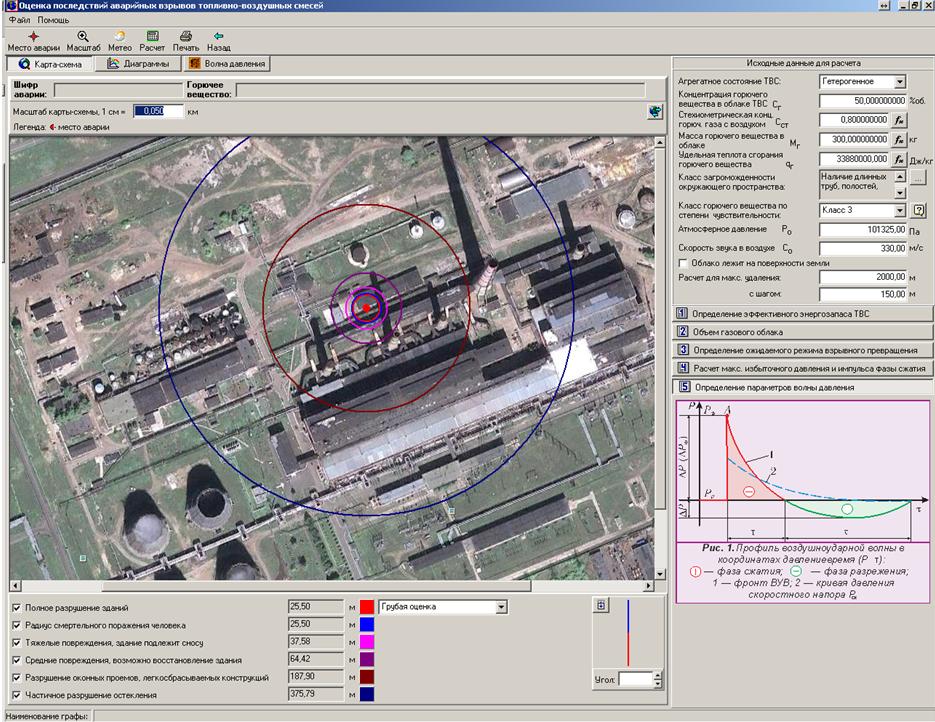Uncheck 'Полное разрушение зданий' checkbox
Image resolution: width=935 pixels, height=722 pixels.
click(x=15, y=608)
